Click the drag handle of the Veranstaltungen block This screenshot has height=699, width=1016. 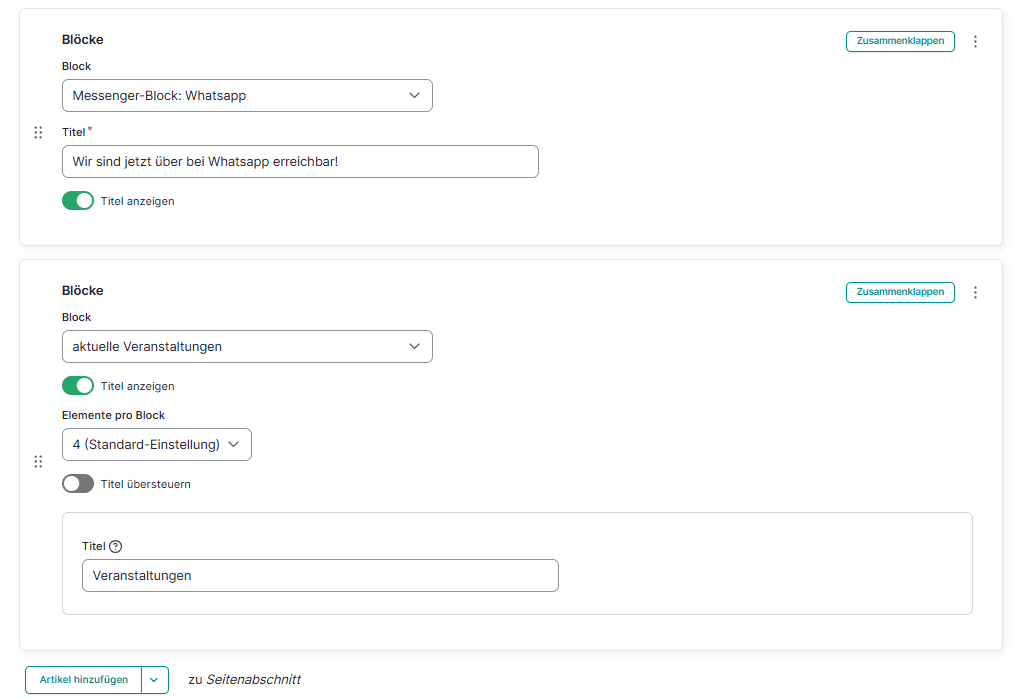(38, 462)
